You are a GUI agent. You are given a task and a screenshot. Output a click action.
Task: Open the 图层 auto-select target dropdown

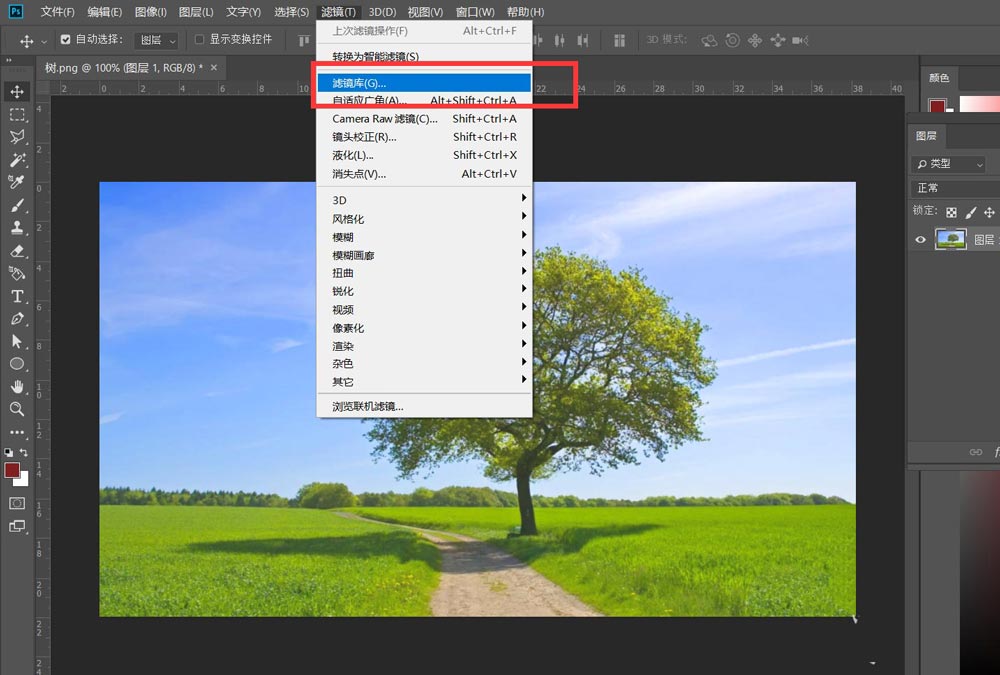157,40
